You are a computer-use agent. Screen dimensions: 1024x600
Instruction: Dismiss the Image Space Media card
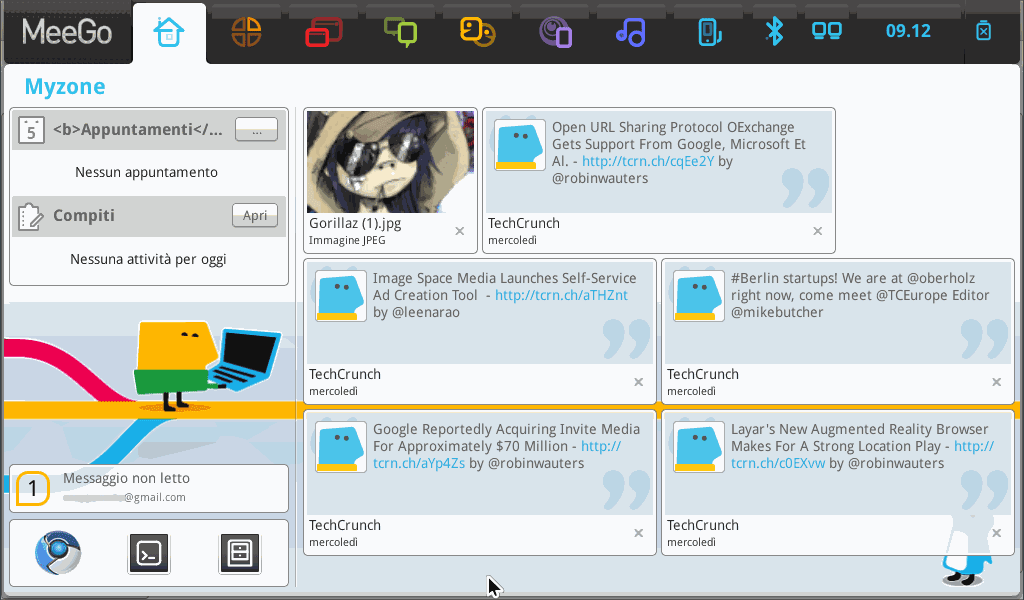click(x=639, y=382)
